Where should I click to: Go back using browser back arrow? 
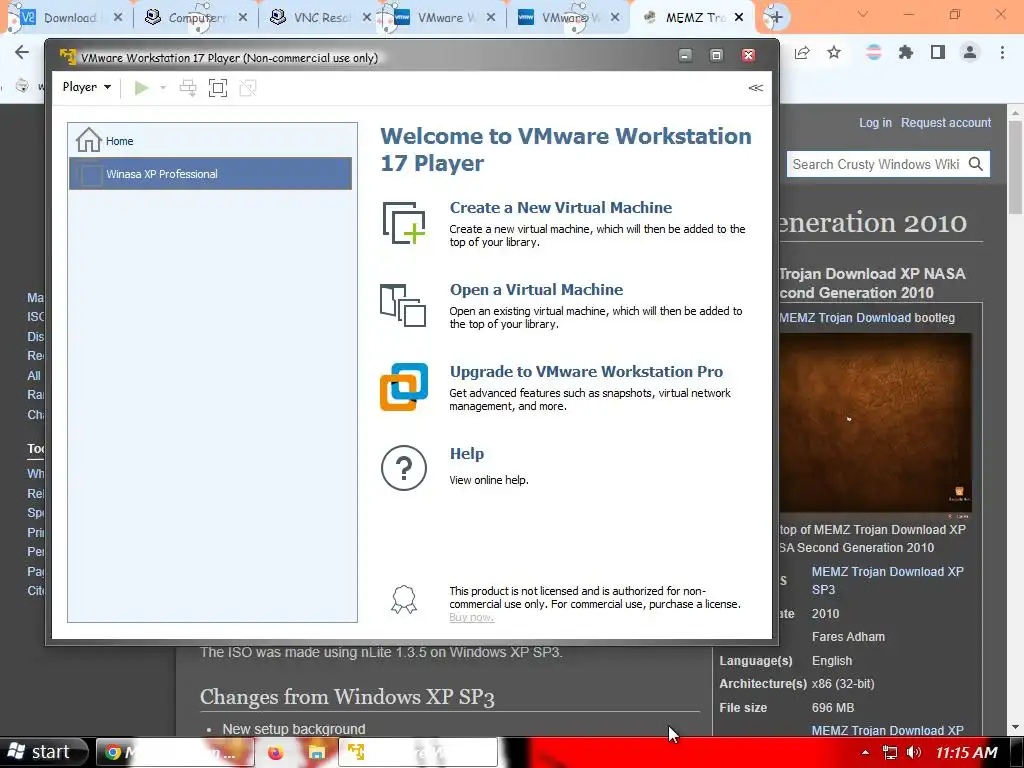(x=22, y=52)
